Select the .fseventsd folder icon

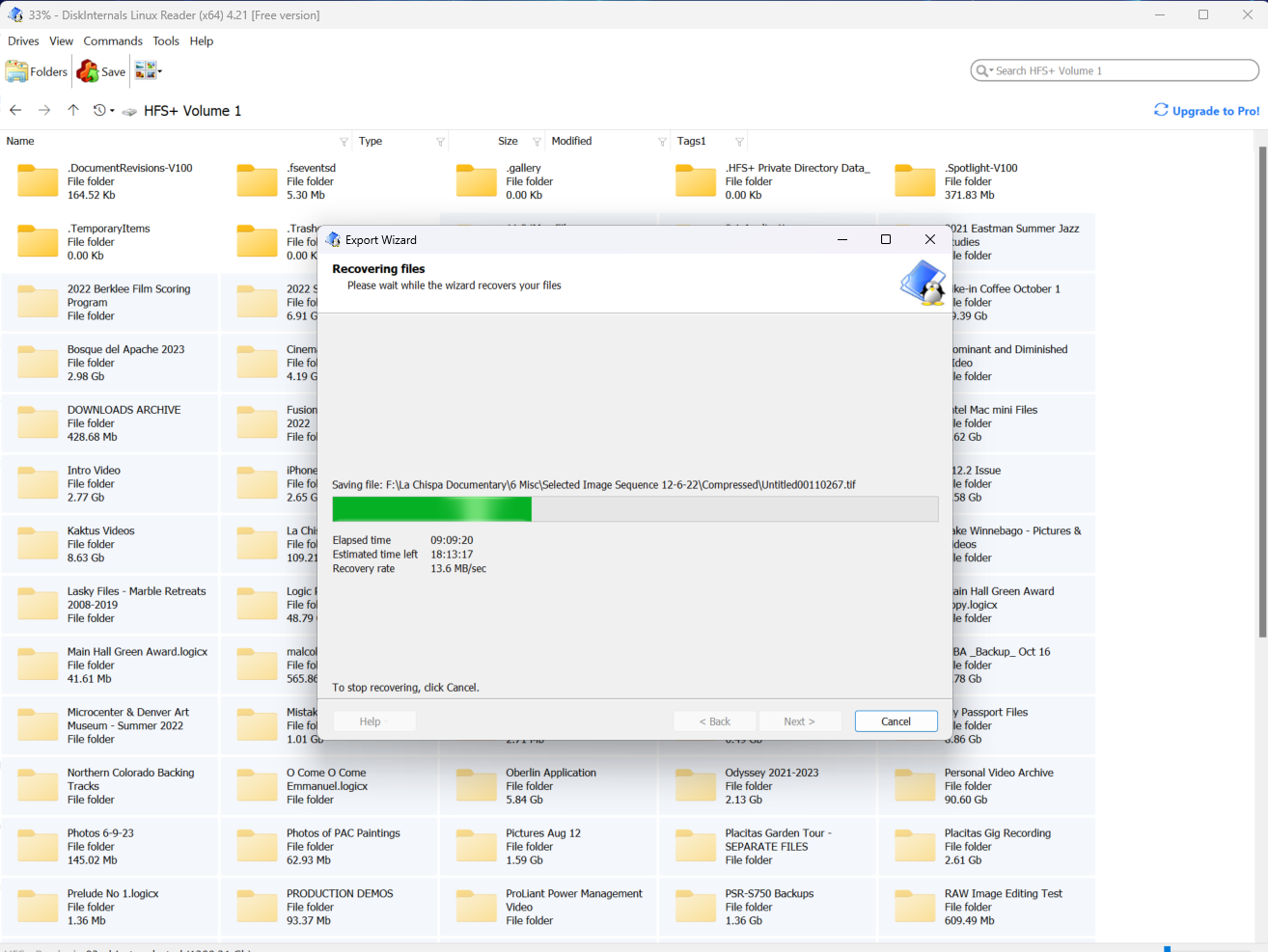(257, 181)
